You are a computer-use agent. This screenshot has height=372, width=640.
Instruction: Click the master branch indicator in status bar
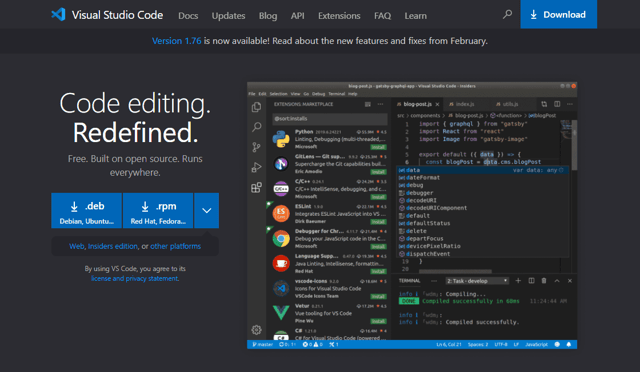pos(262,344)
